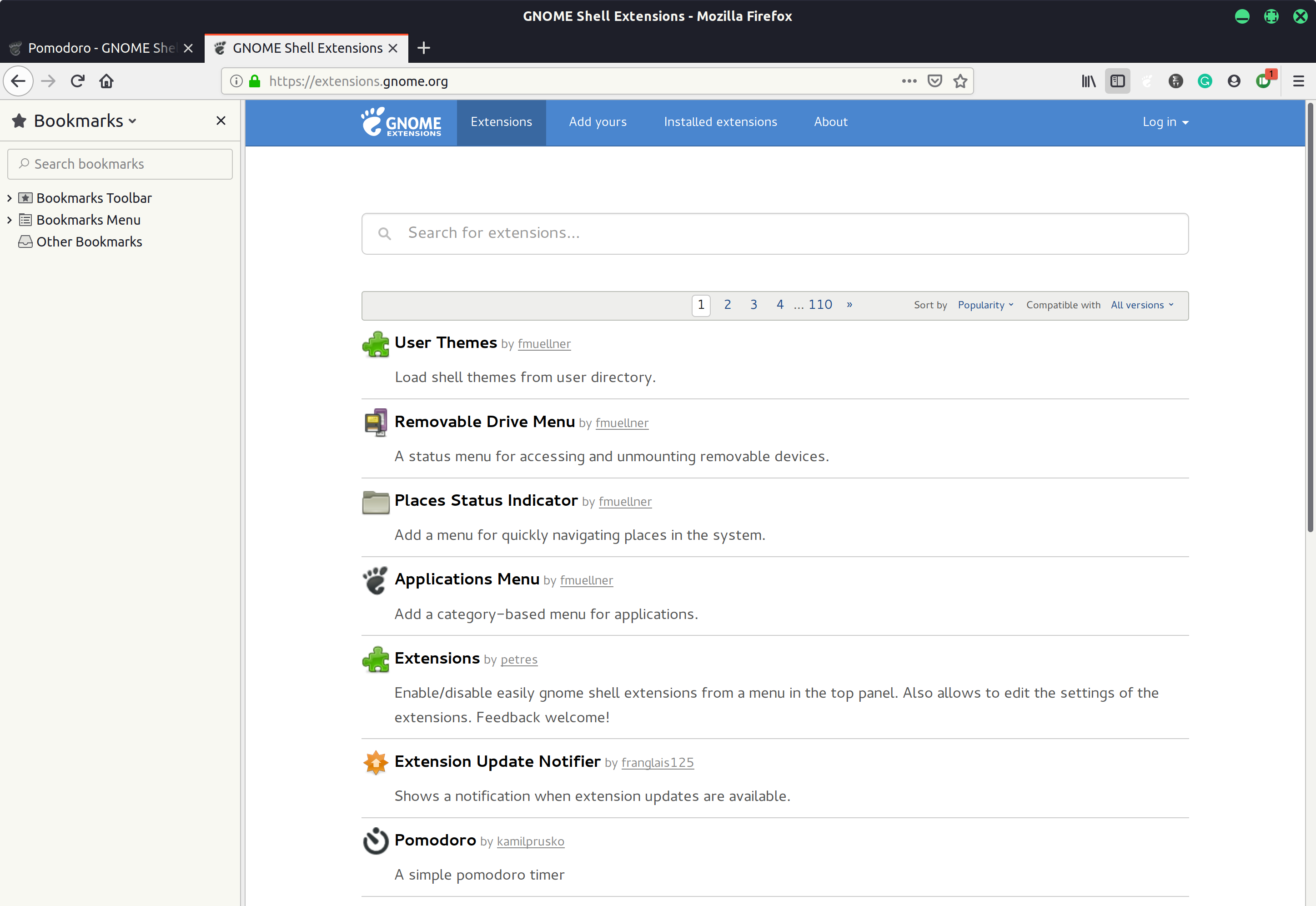This screenshot has height=906, width=1316.
Task: Open the Library toolbar icon
Action: [1089, 81]
